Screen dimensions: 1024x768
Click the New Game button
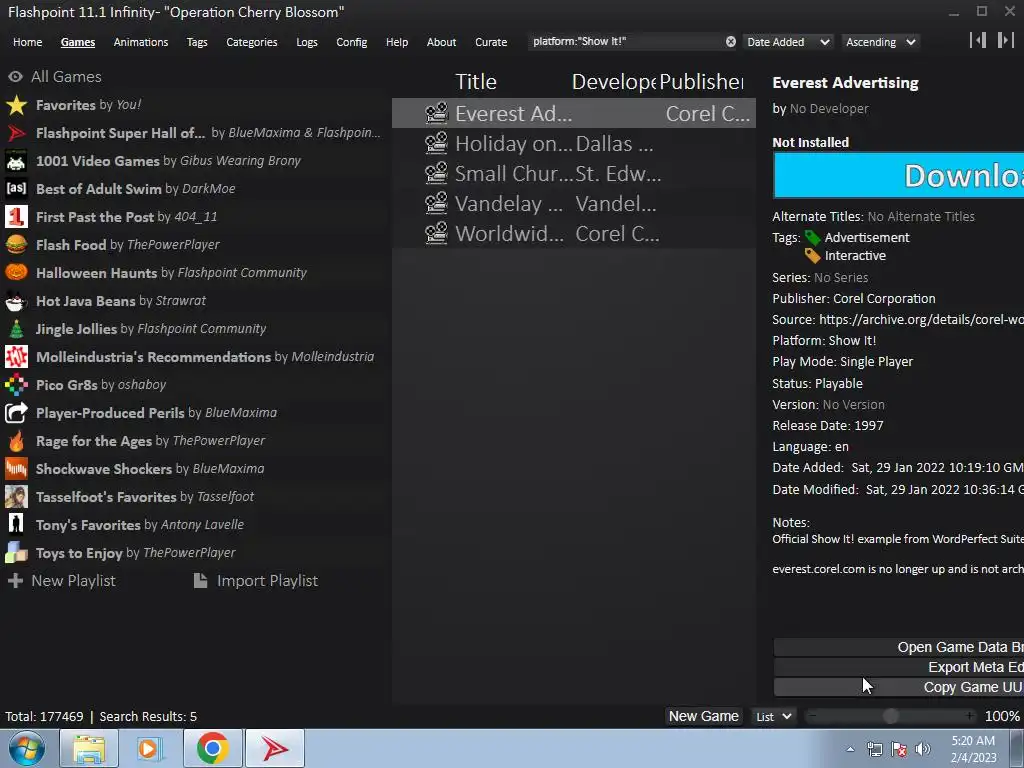click(x=703, y=716)
